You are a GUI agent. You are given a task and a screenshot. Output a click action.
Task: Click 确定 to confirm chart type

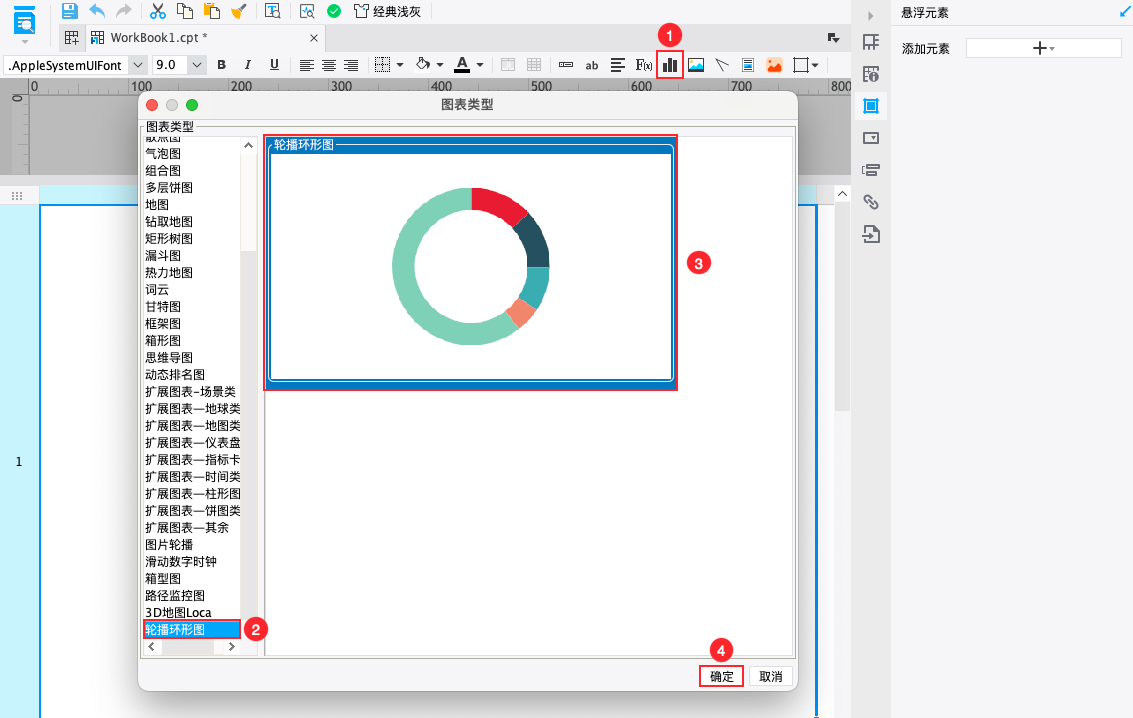click(721, 676)
